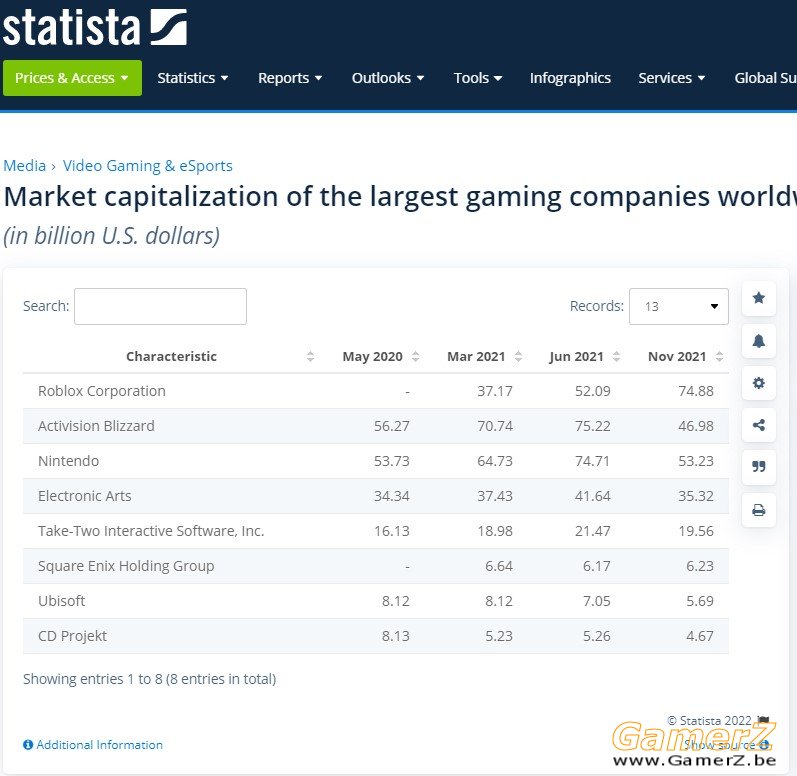The height and width of the screenshot is (776, 797).
Task: Click Square Enix value 6.64
Action: [499, 566]
